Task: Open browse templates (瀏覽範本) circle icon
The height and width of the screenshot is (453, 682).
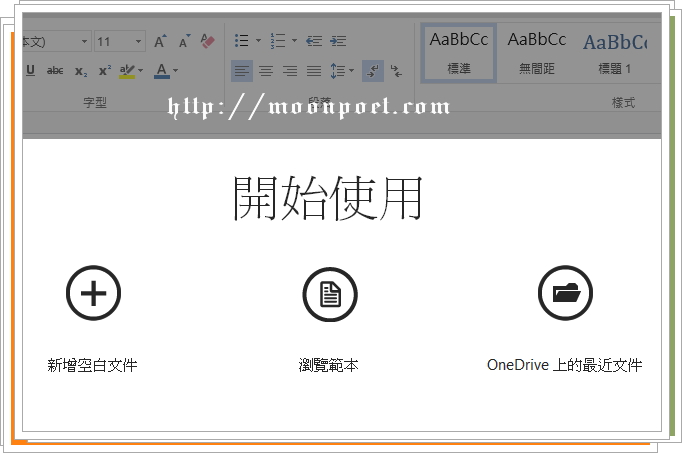Action: [x=330, y=294]
